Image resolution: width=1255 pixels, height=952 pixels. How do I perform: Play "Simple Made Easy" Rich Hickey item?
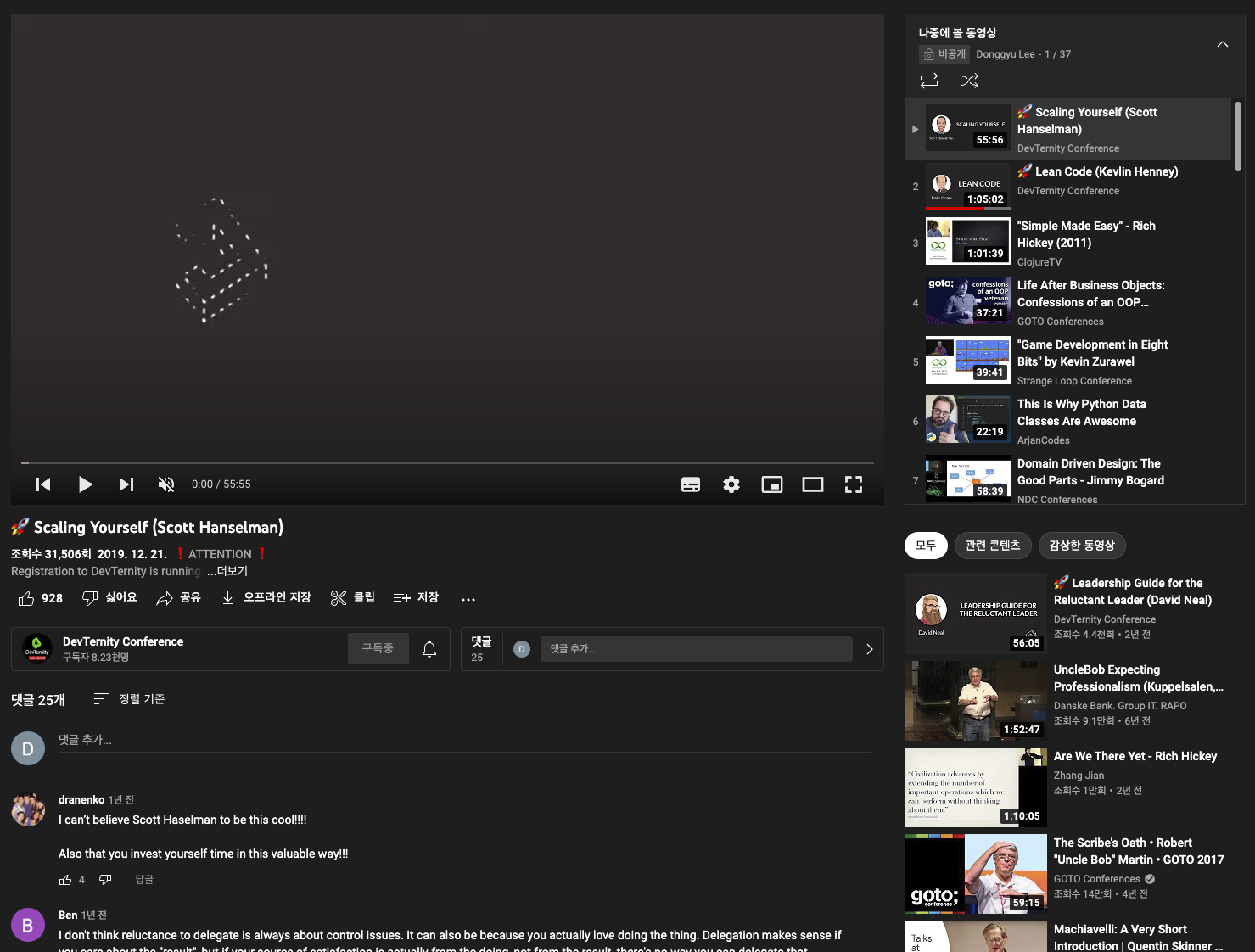(x=1067, y=243)
